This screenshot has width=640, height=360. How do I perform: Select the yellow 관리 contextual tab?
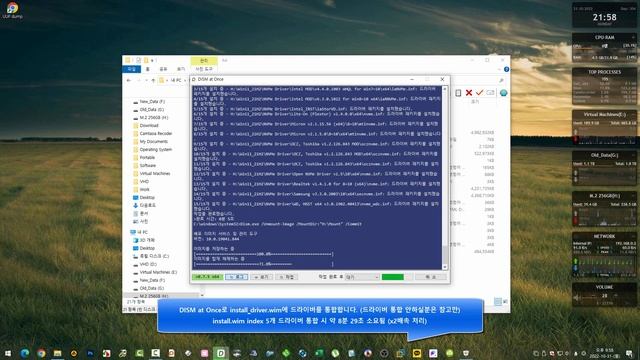[204, 60]
